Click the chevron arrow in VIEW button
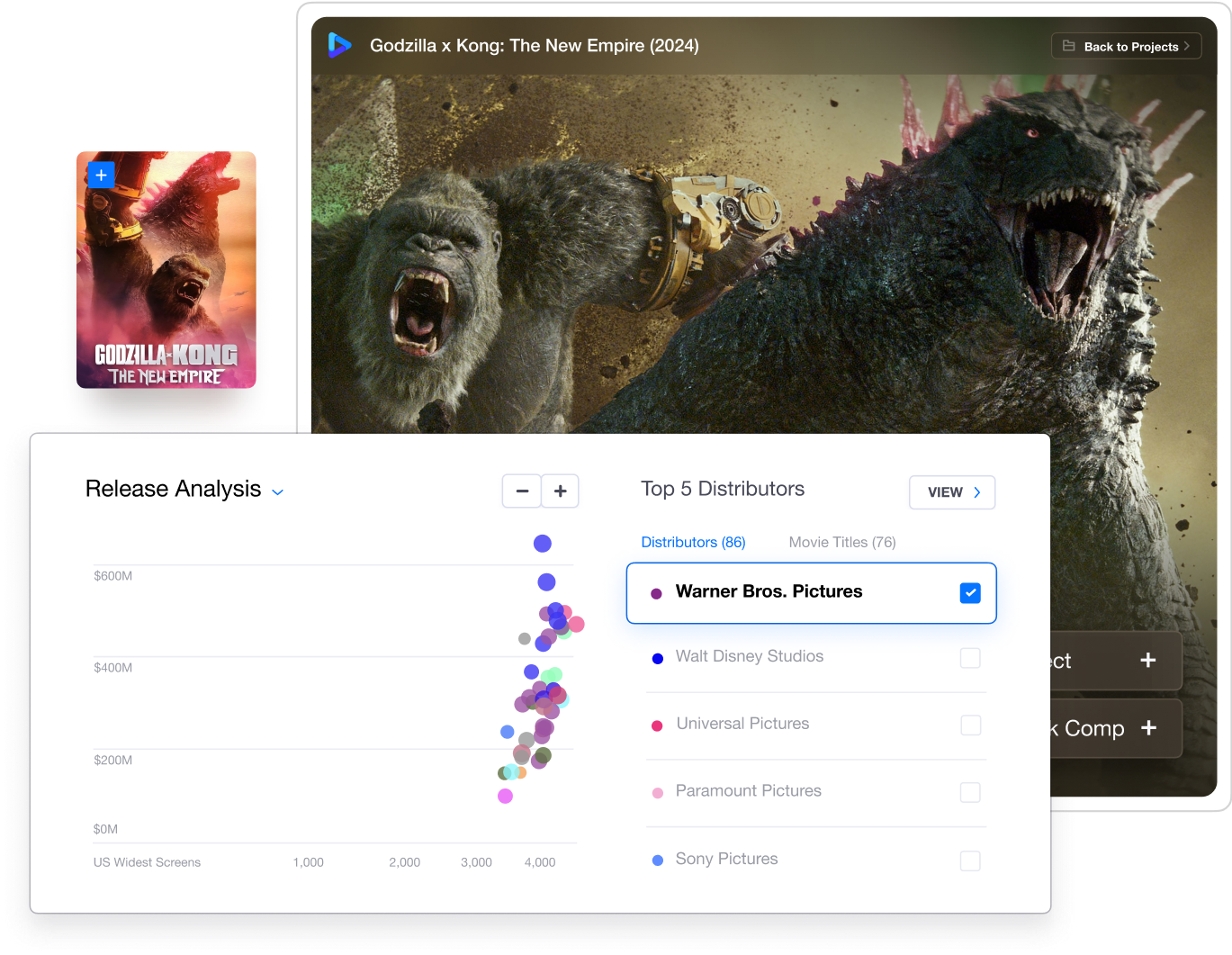Viewport: 1232px width, 955px height. (x=977, y=492)
